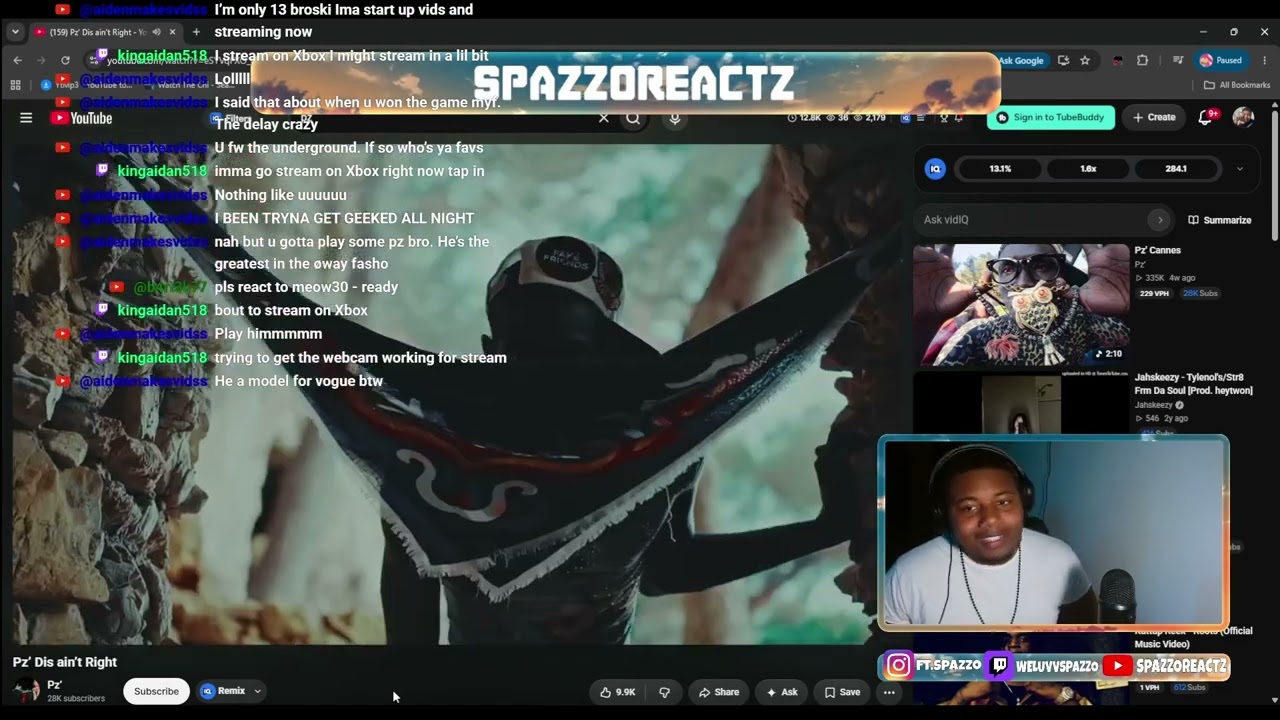This screenshot has width=1280, height=720.
Task: Like the video with 9.9K likes
Action: tap(618, 692)
